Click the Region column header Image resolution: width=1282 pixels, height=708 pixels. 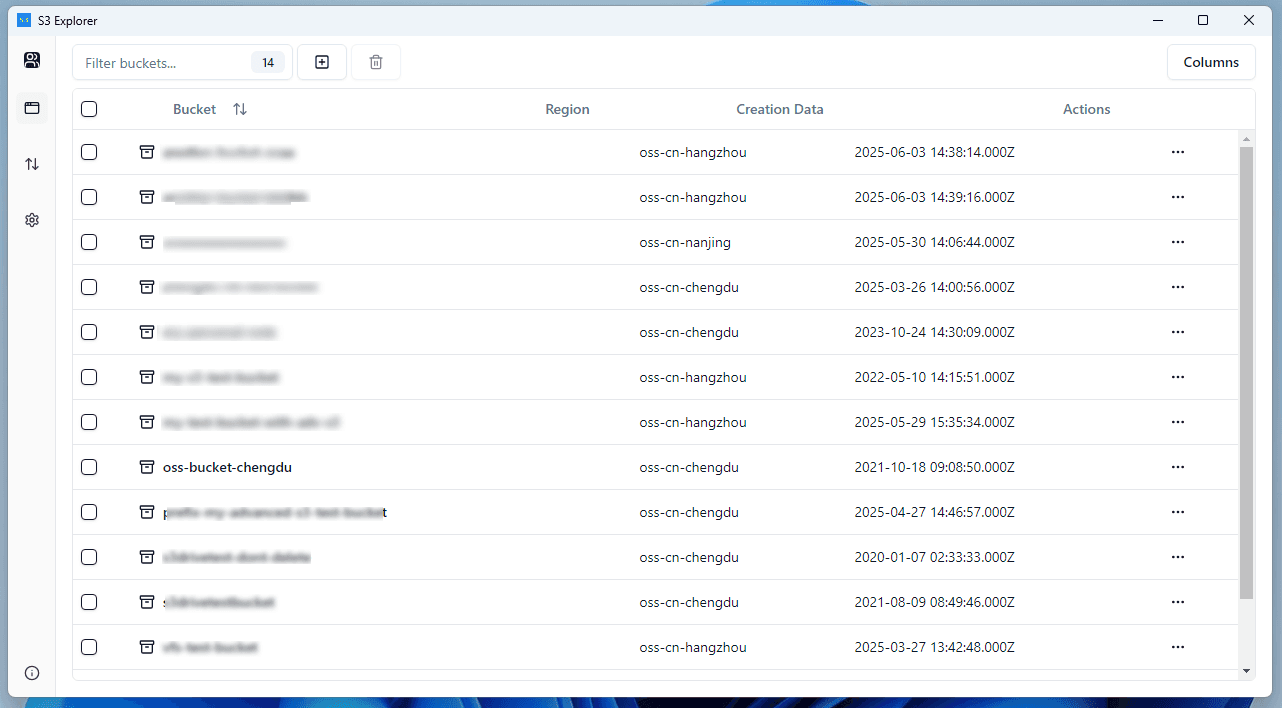pyautogui.click(x=567, y=109)
